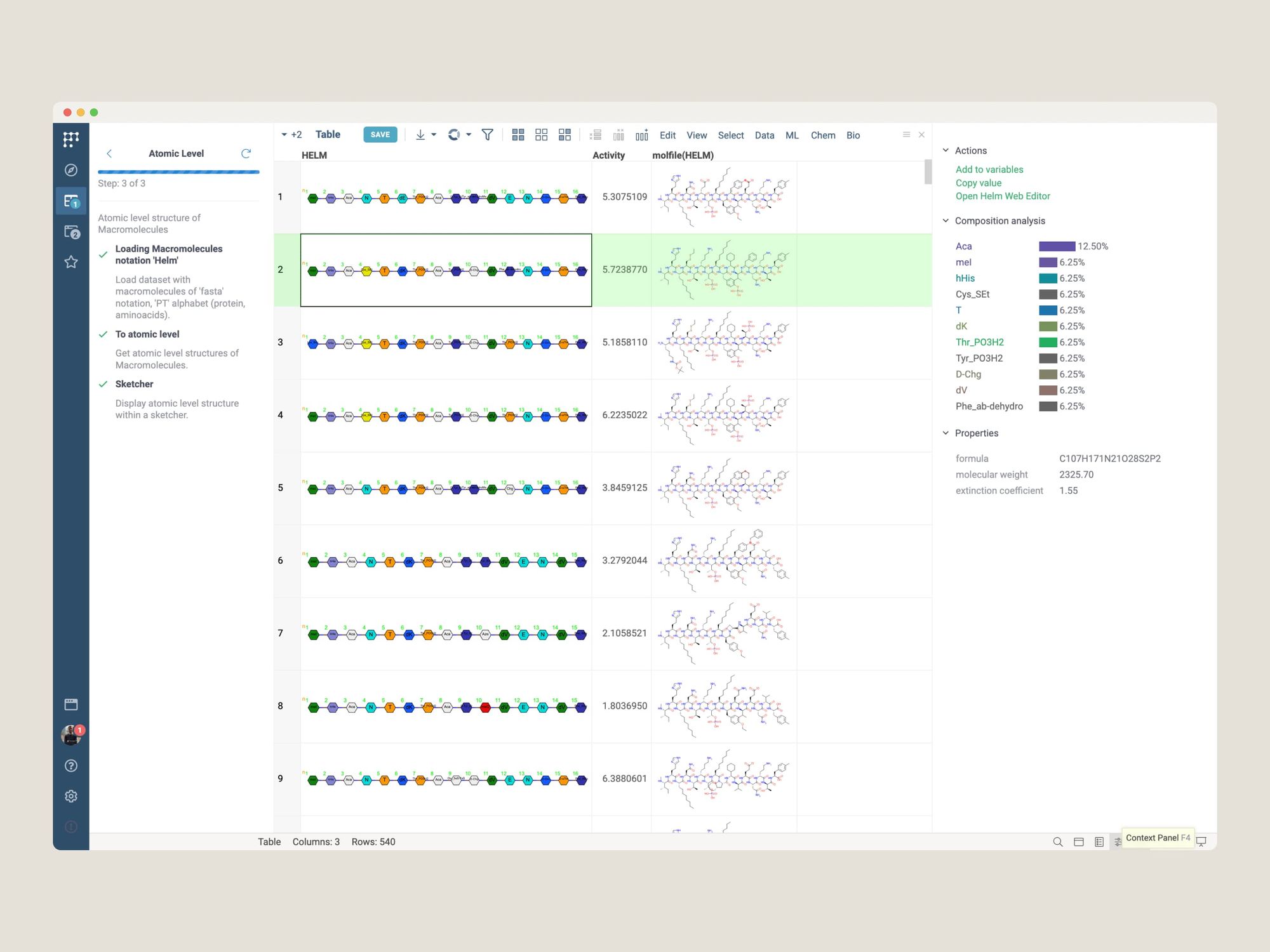Toggle the context panel sliders icon
The image size is (1270, 952).
point(1118,842)
